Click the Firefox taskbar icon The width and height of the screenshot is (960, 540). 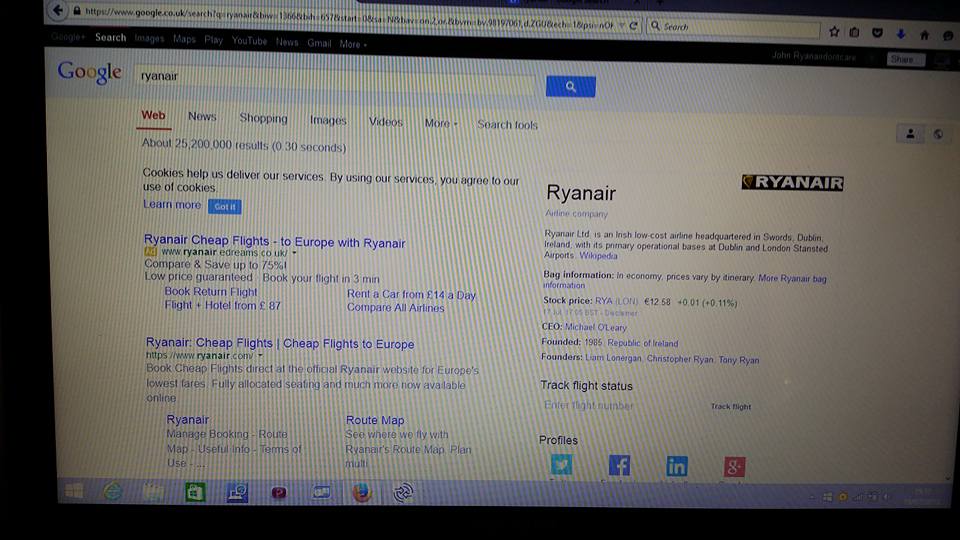(362, 492)
